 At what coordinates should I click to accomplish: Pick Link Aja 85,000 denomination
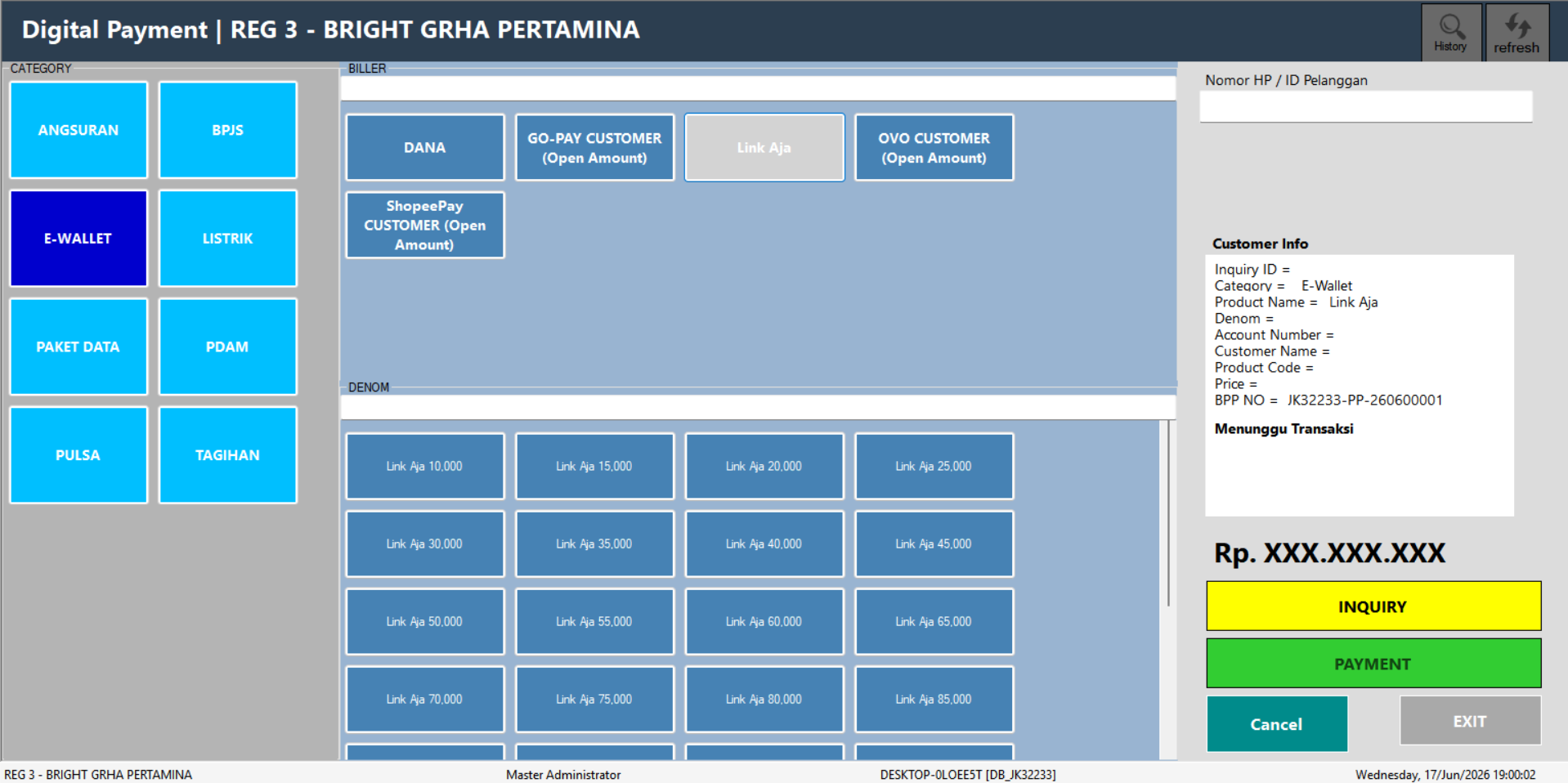coord(934,700)
